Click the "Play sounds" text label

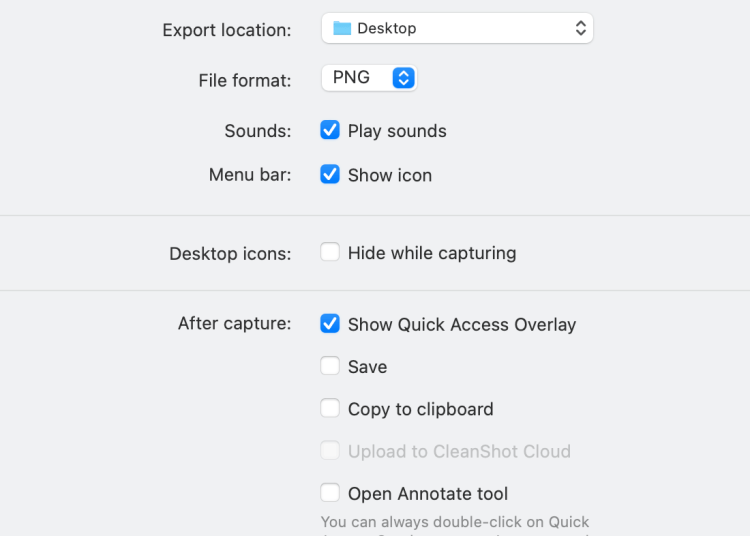tap(397, 131)
